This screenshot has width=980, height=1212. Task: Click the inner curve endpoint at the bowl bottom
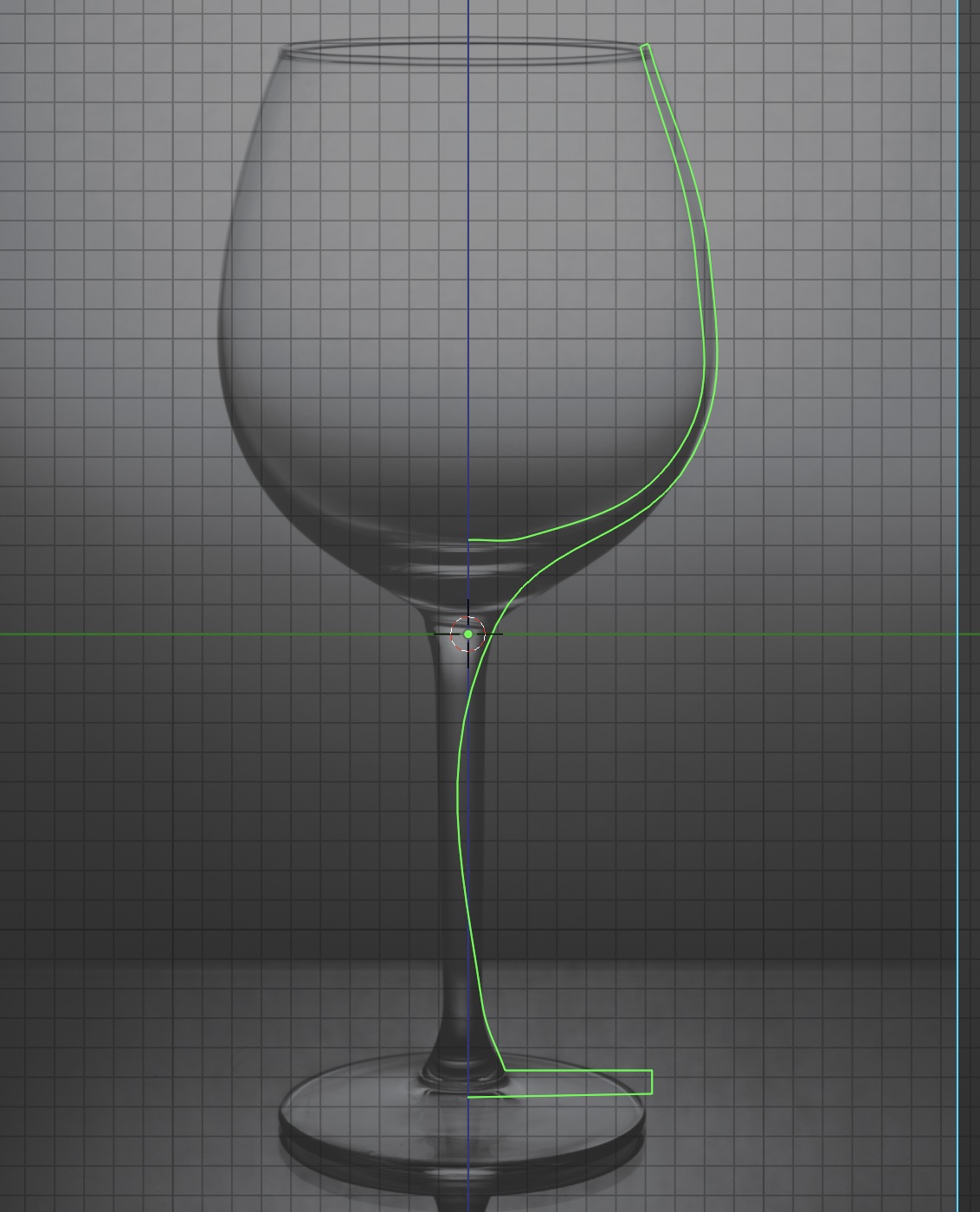[x=470, y=540]
